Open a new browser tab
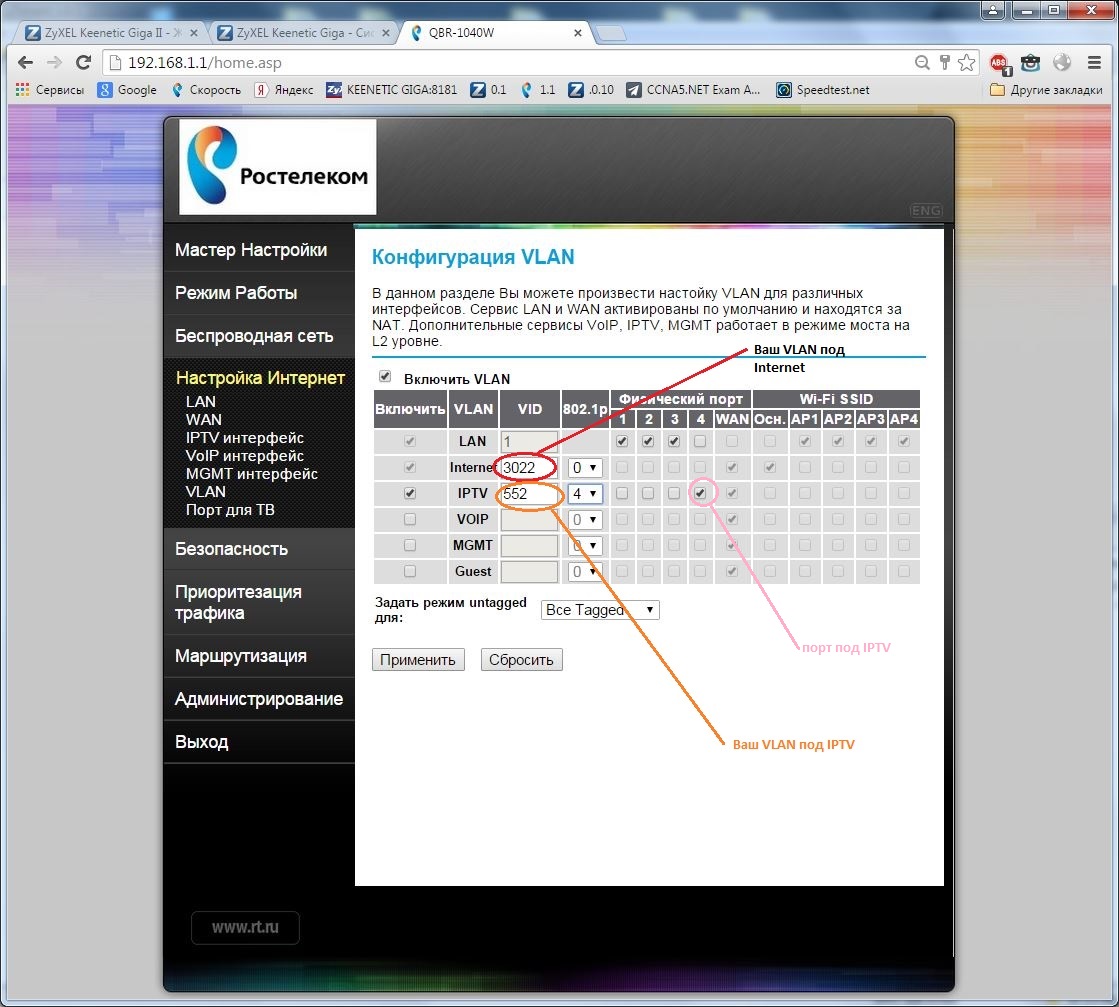Viewport: 1119px width, 1007px height. click(610, 34)
